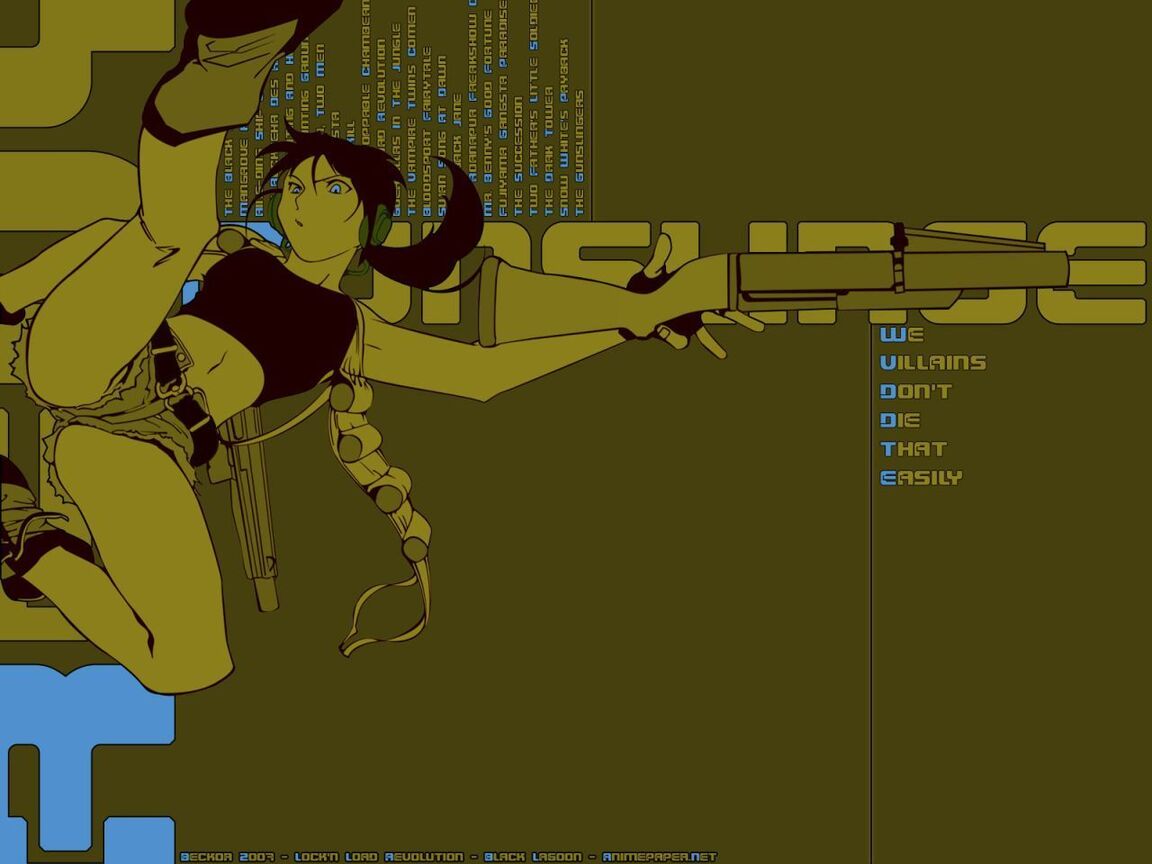Click the word DIE in the quote
Image resolution: width=1152 pixels, height=864 pixels.
pyautogui.click(x=900, y=420)
